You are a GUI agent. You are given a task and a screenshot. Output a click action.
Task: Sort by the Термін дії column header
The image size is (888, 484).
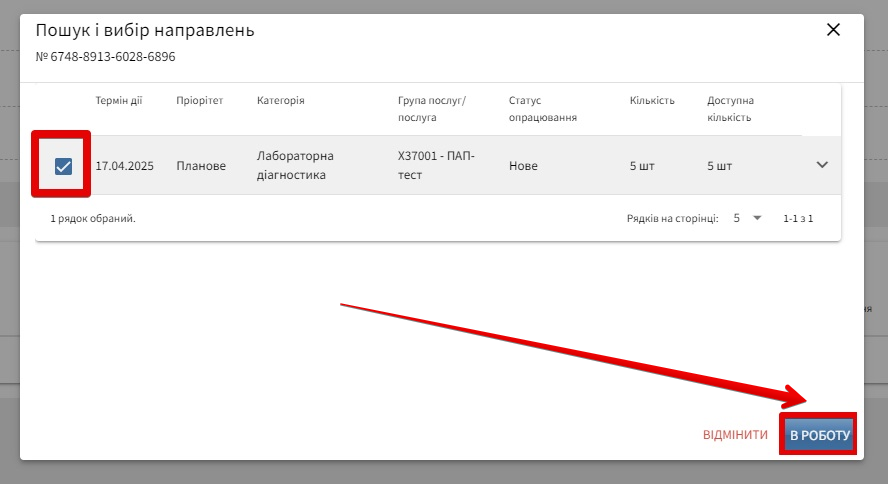tap(120, 101)
